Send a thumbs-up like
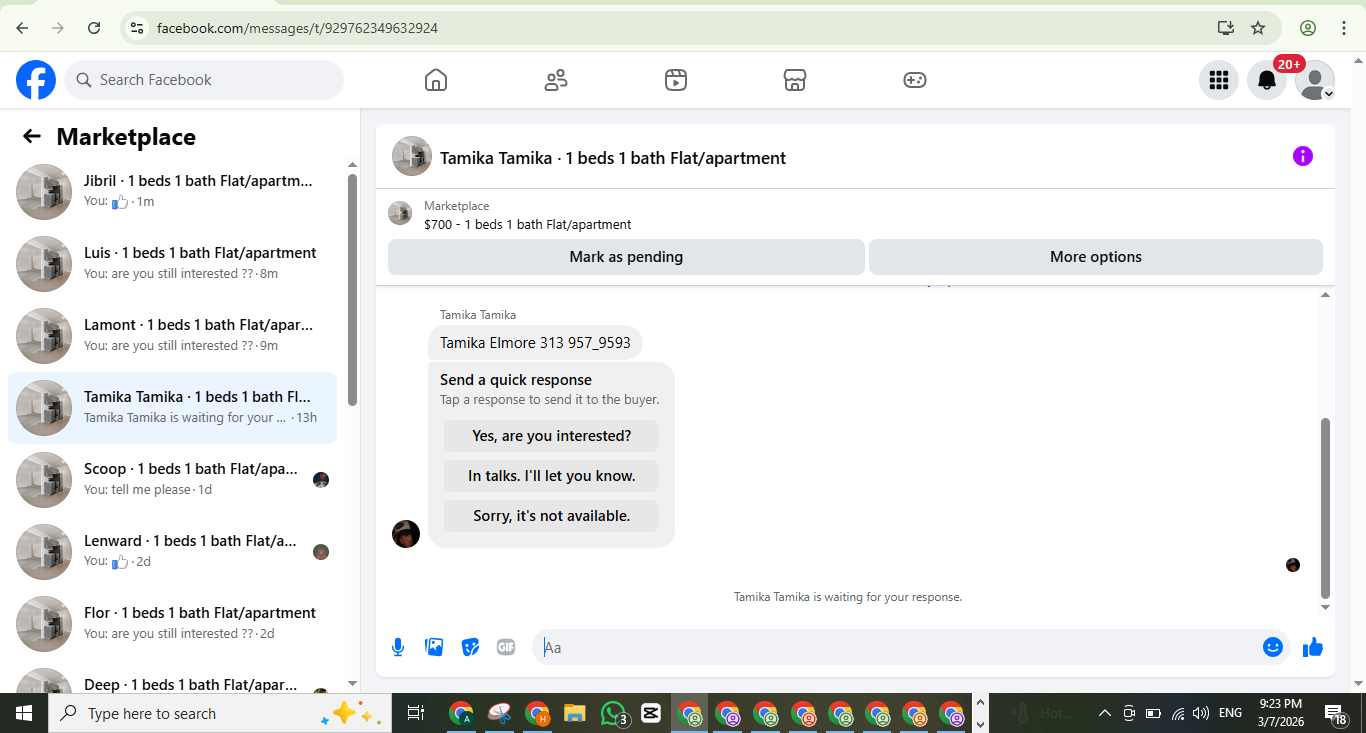 point(1313,647)
